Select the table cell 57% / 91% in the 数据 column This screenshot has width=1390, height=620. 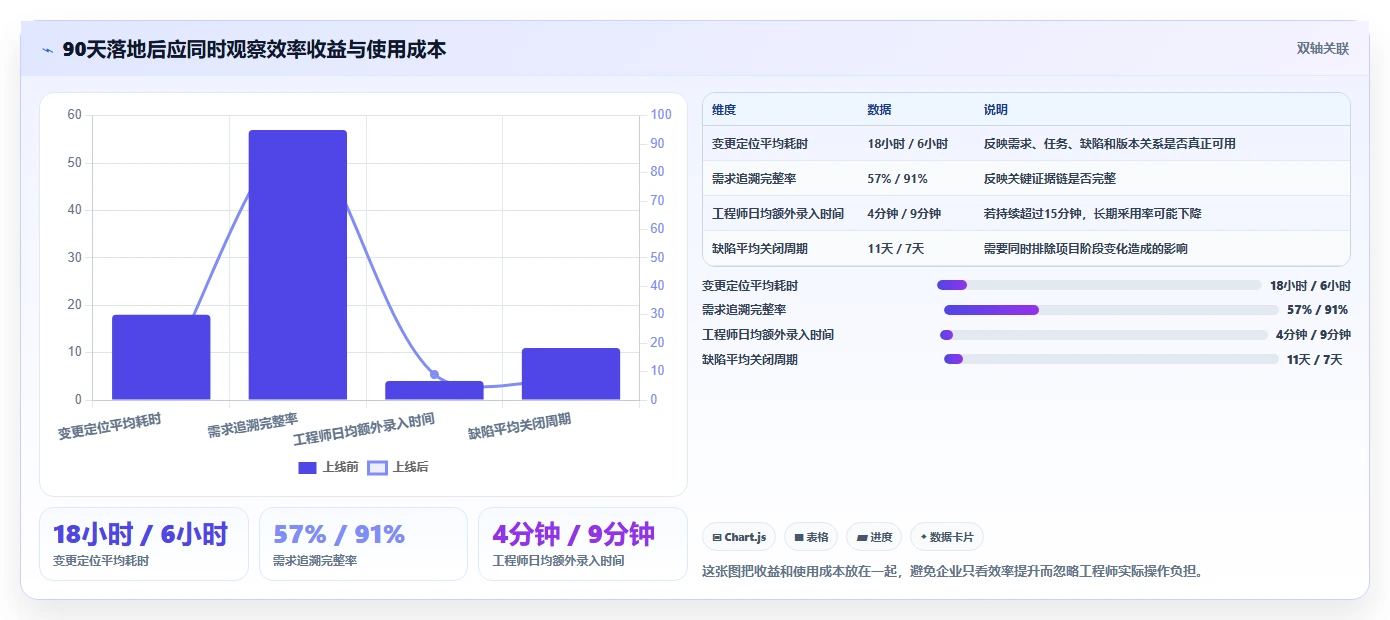tap(898, 179)
